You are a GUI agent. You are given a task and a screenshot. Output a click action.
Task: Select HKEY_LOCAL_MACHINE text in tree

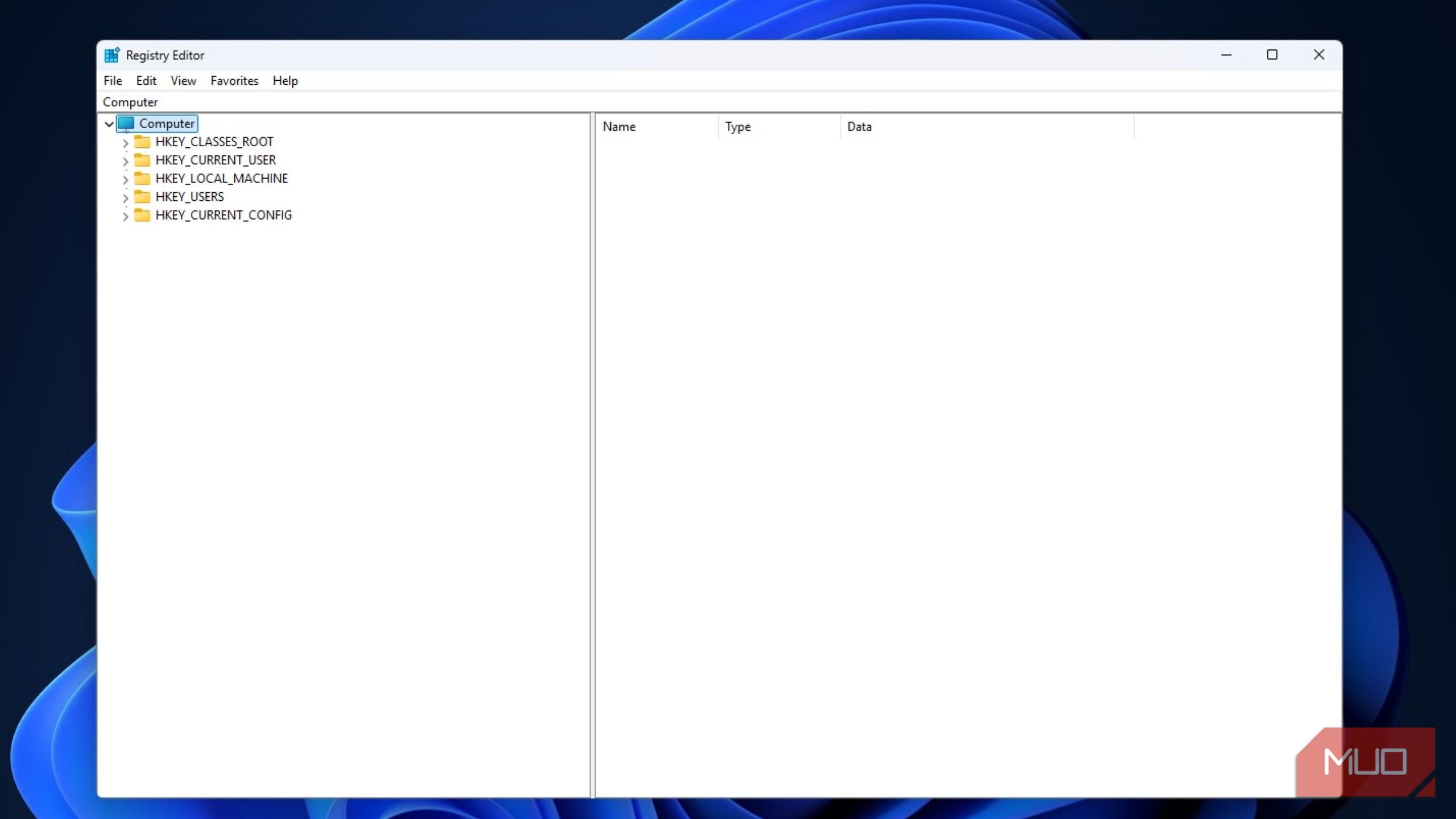222,178
